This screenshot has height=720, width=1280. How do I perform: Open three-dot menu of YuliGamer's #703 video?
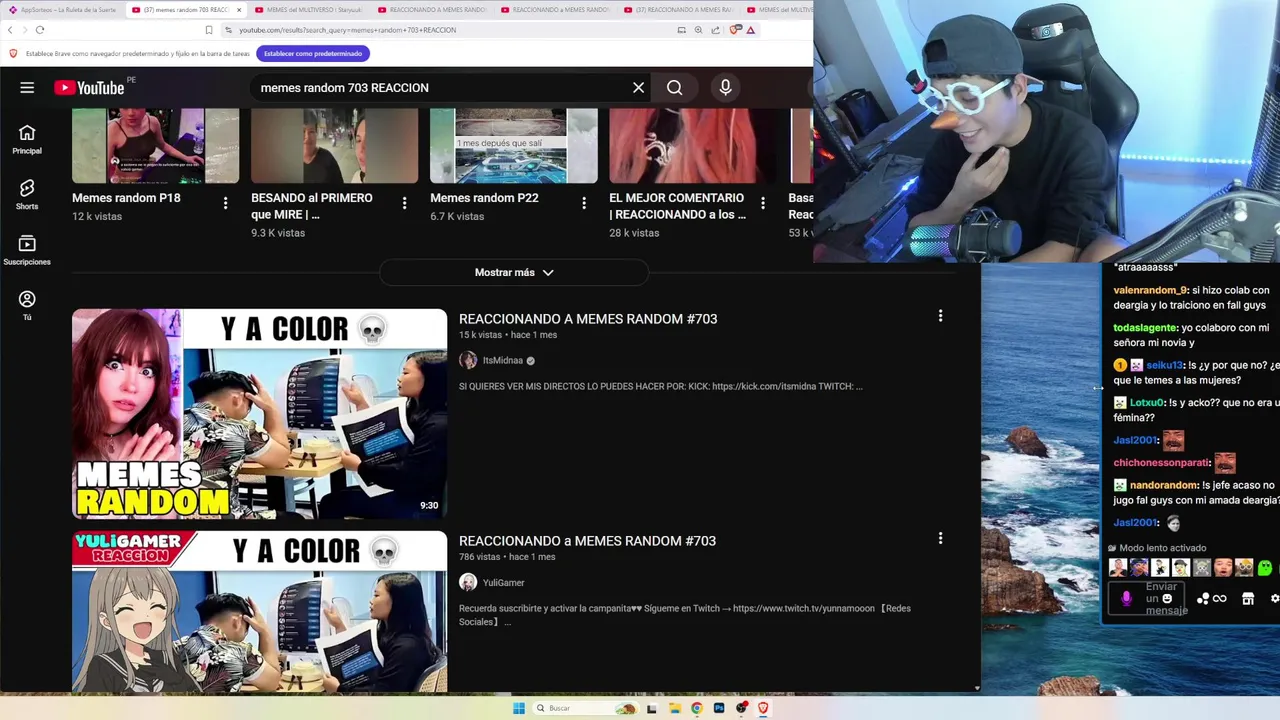[x=940, y=538]
